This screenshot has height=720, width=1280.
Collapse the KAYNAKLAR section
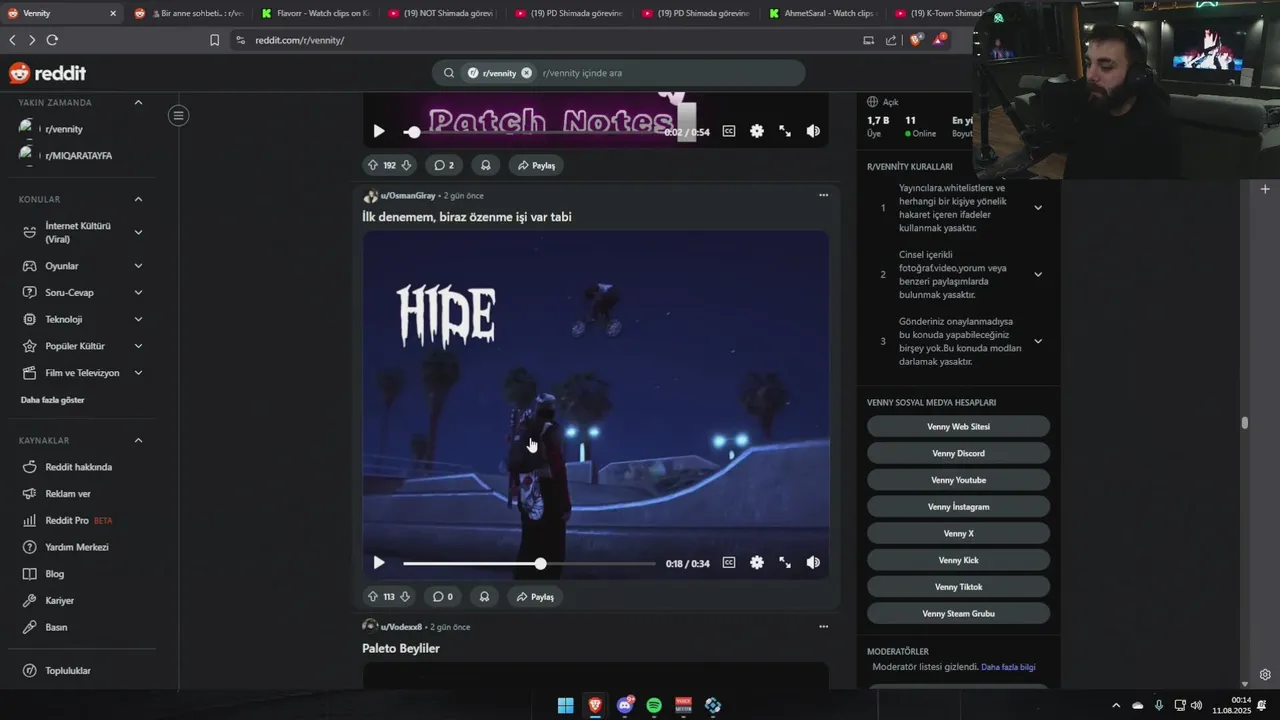138,440
